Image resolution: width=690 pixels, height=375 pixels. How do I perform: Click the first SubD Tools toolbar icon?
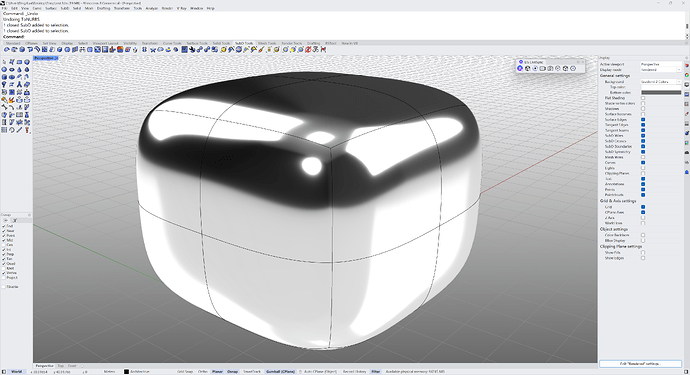tap(7, 50)
